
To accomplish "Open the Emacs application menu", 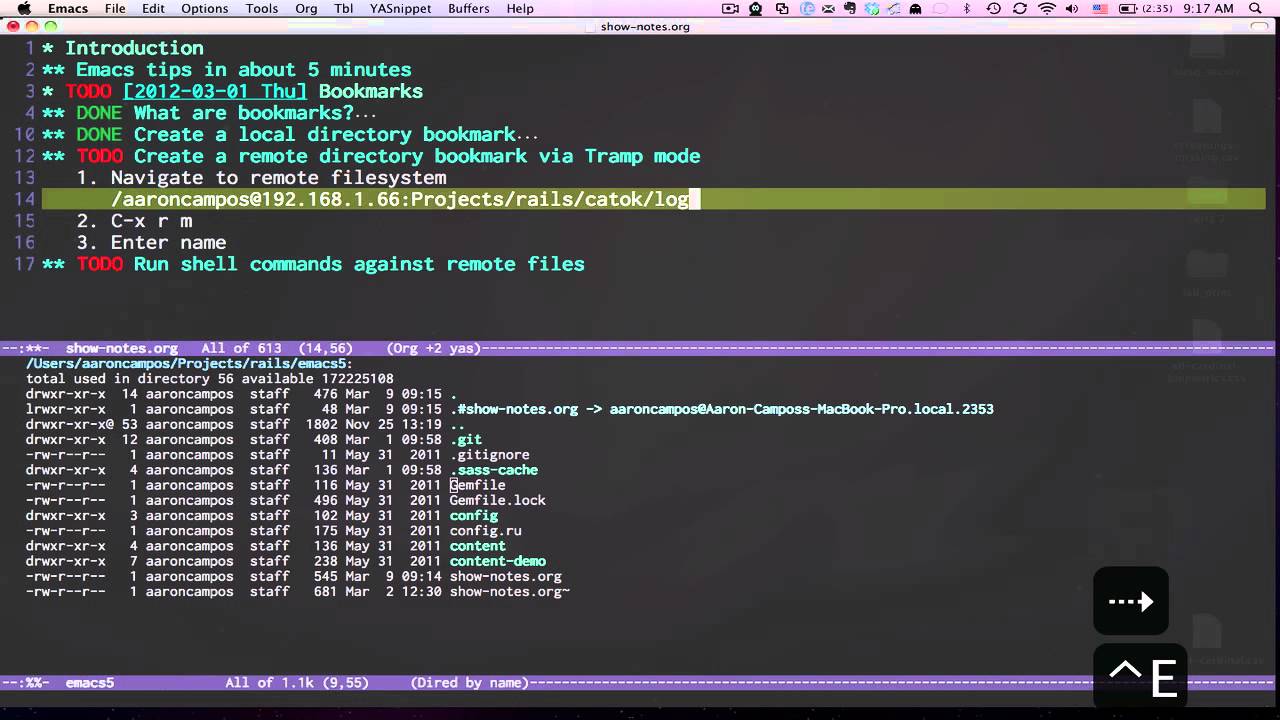I will click(x=68, y=8).
